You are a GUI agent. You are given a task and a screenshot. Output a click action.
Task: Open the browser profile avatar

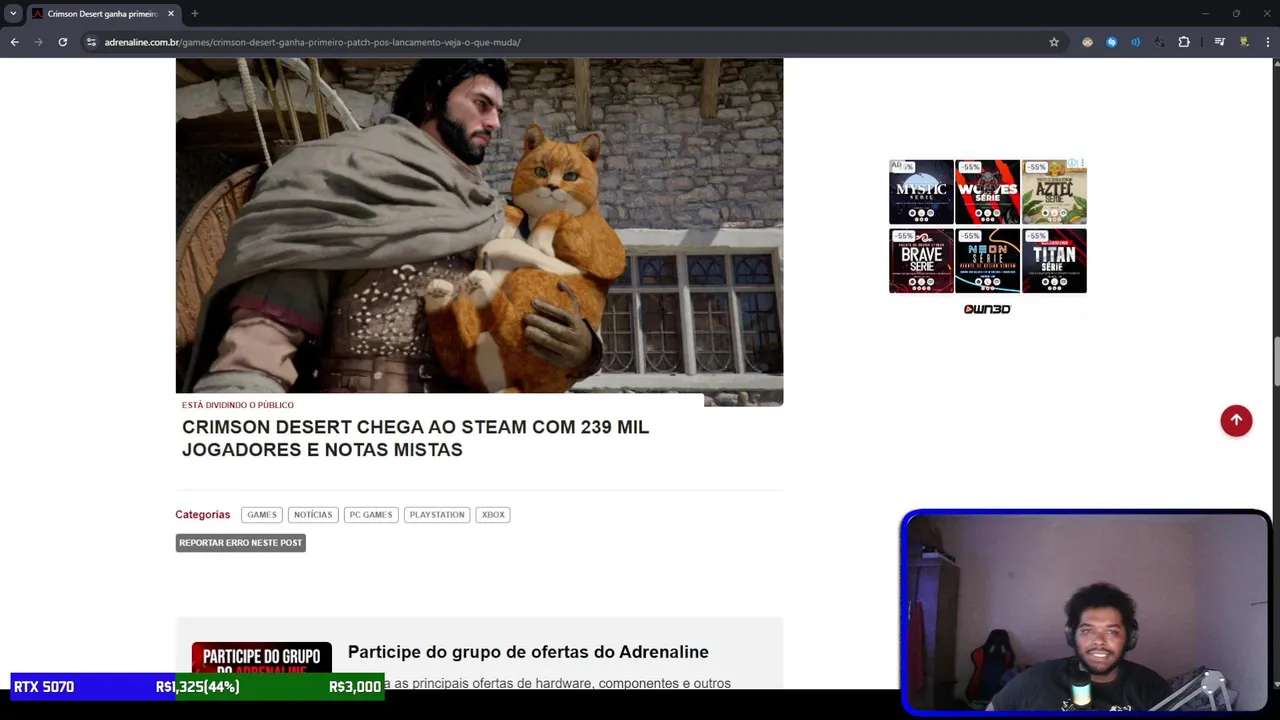tap(1244, 42)
